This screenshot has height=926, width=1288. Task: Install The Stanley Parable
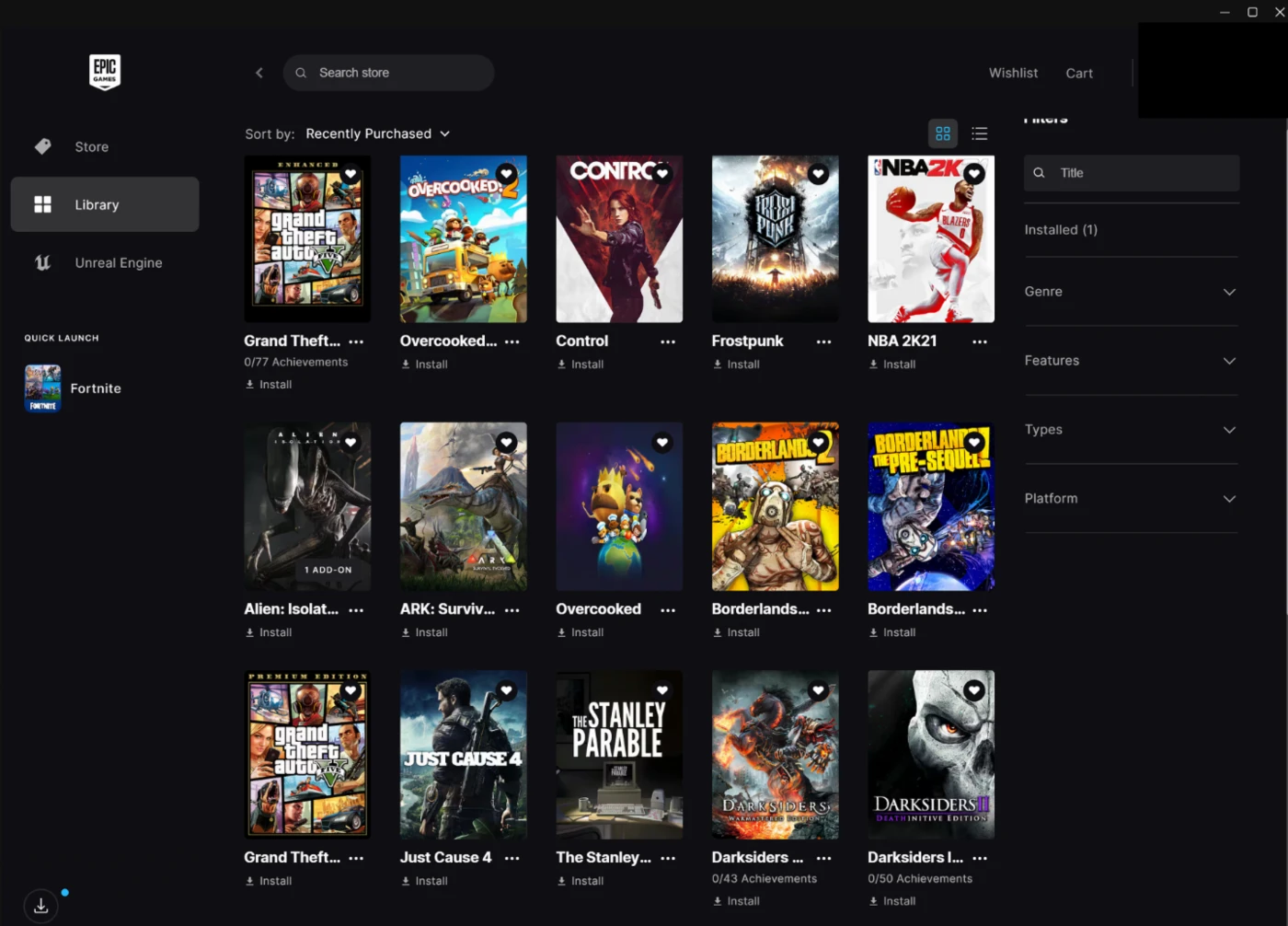[581, 881]
